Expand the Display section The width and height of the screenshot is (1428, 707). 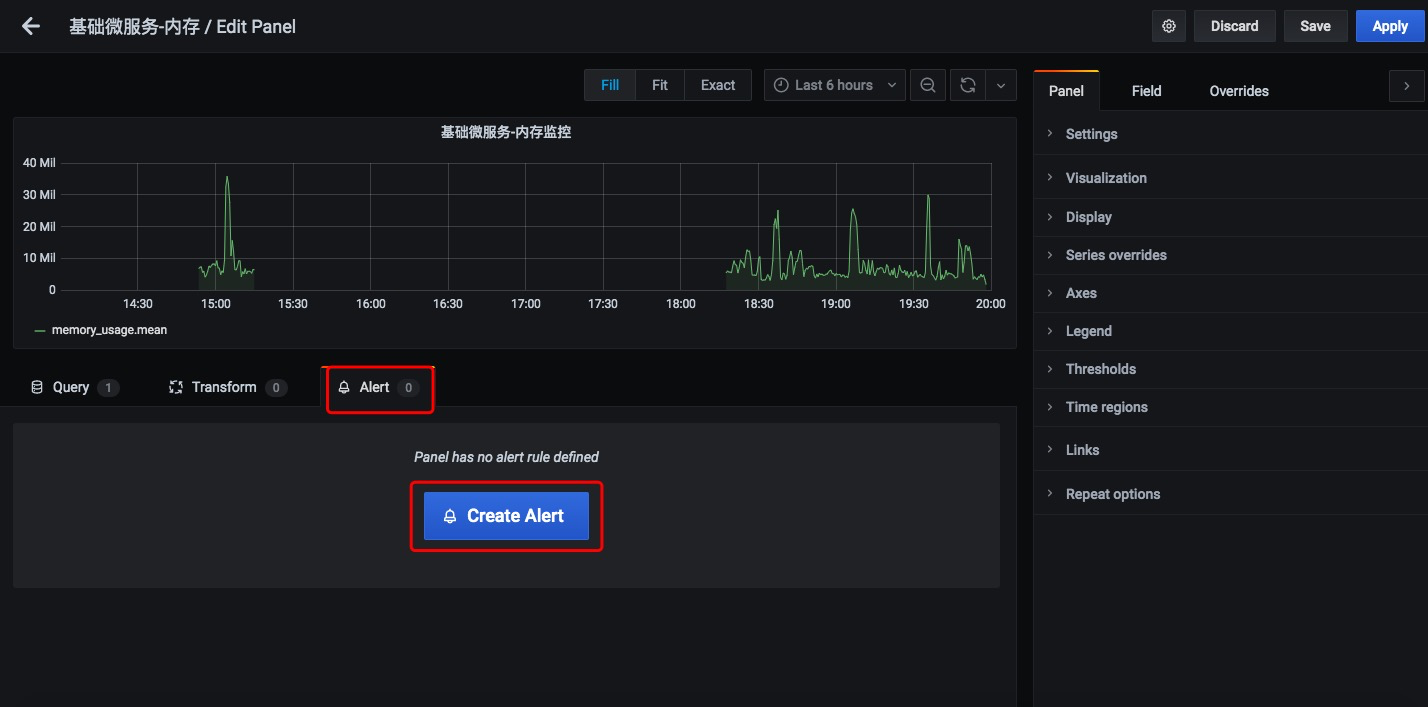(x=1231, y=217)
